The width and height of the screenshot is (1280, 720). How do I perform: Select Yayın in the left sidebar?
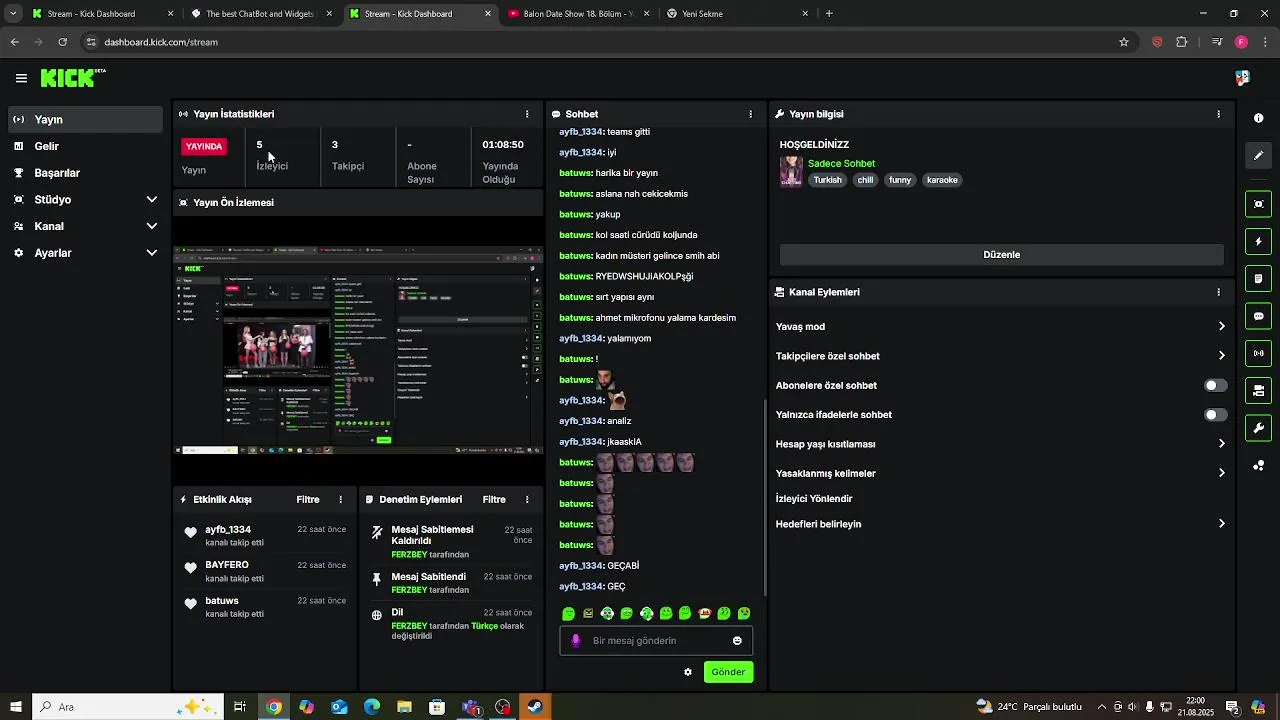[x=85, y=119]
